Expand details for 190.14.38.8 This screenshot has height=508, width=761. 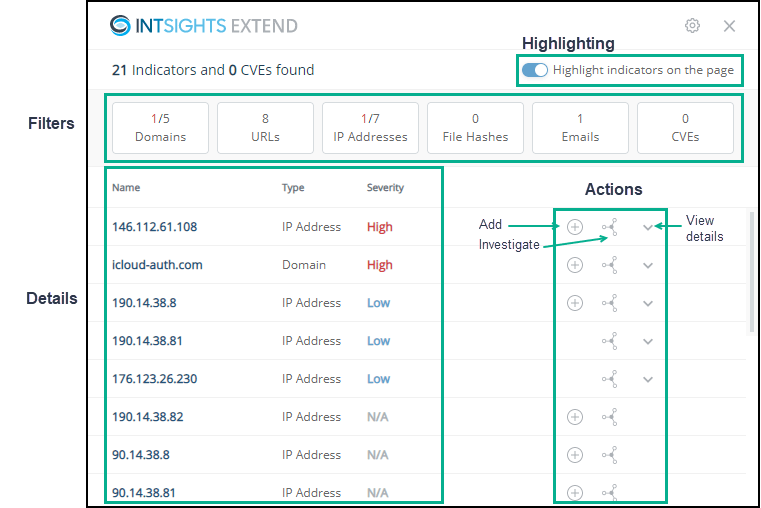pos(647,303)
